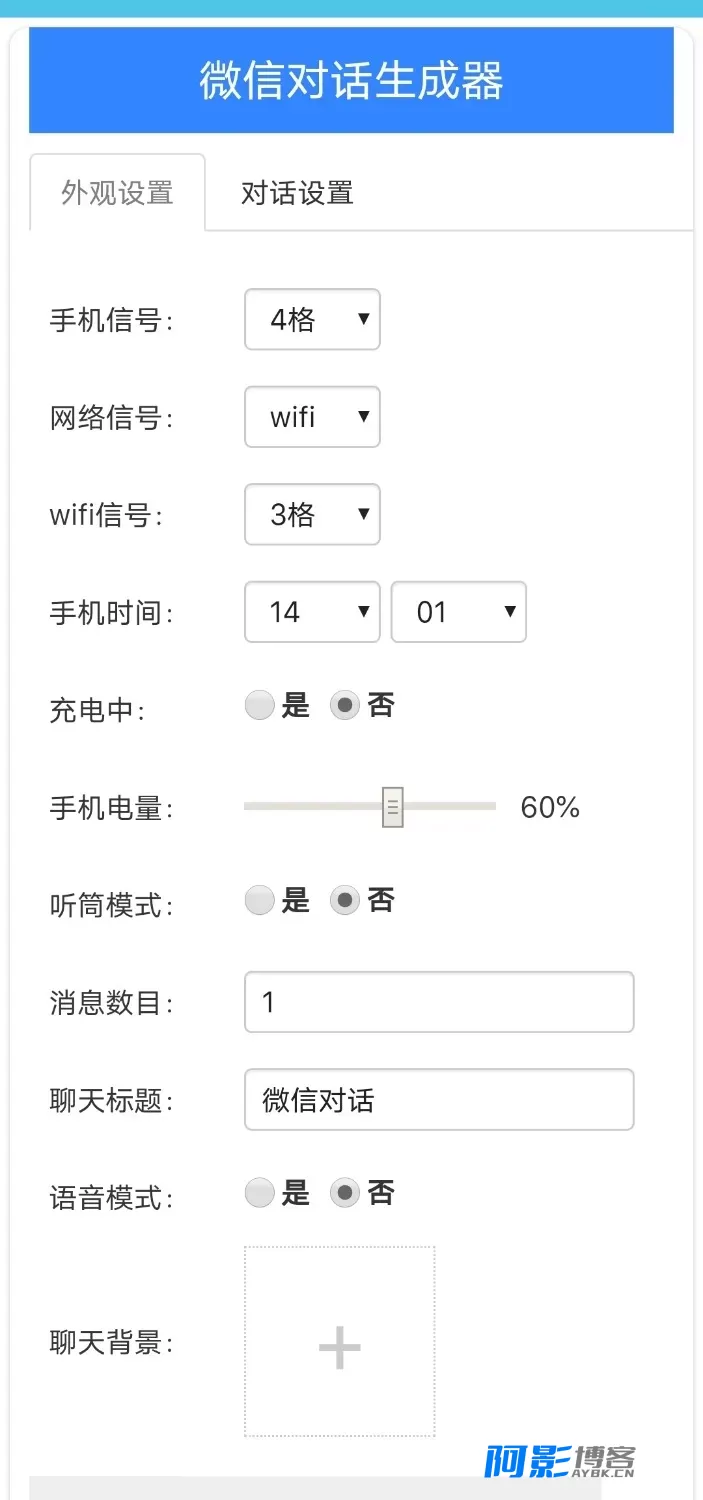Select the 外观设置 tab

118,192
